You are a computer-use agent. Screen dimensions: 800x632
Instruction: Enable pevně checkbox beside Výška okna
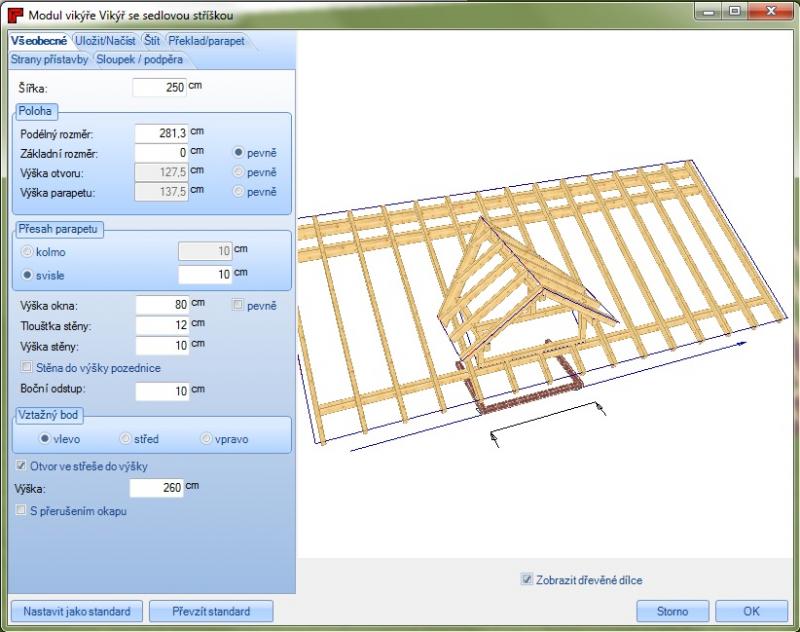(x=239, y=305)
